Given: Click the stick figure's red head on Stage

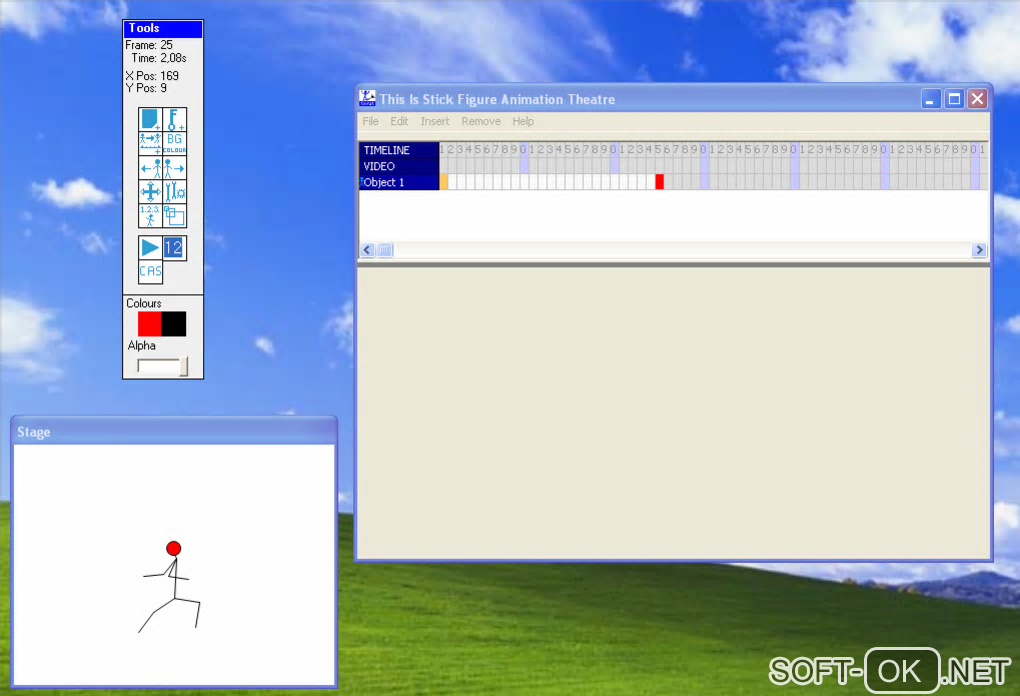Looking at the screenshot, I should [x=173, y=548].
